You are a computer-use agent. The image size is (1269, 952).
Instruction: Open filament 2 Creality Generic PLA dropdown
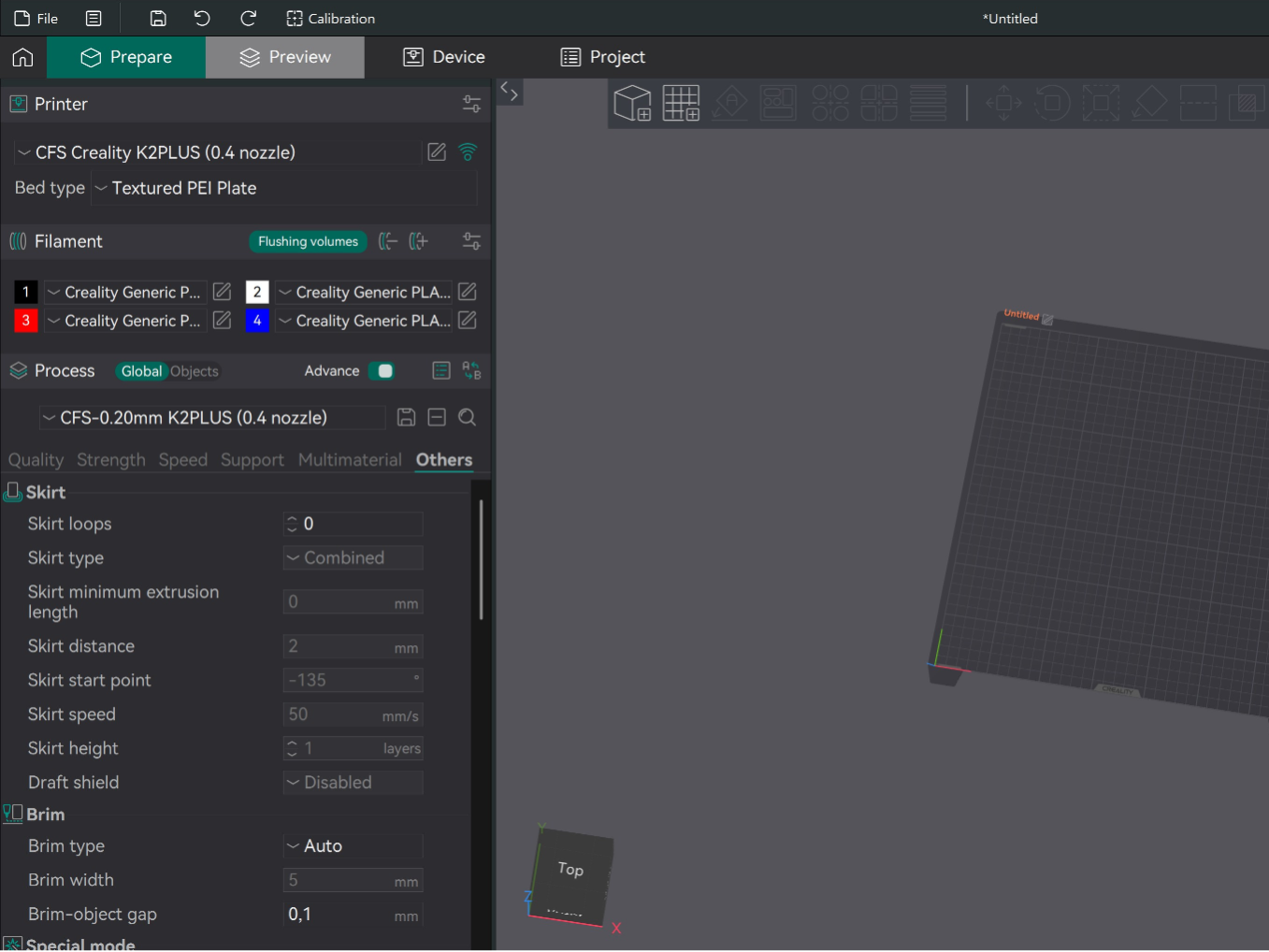(x=365, y=292)
